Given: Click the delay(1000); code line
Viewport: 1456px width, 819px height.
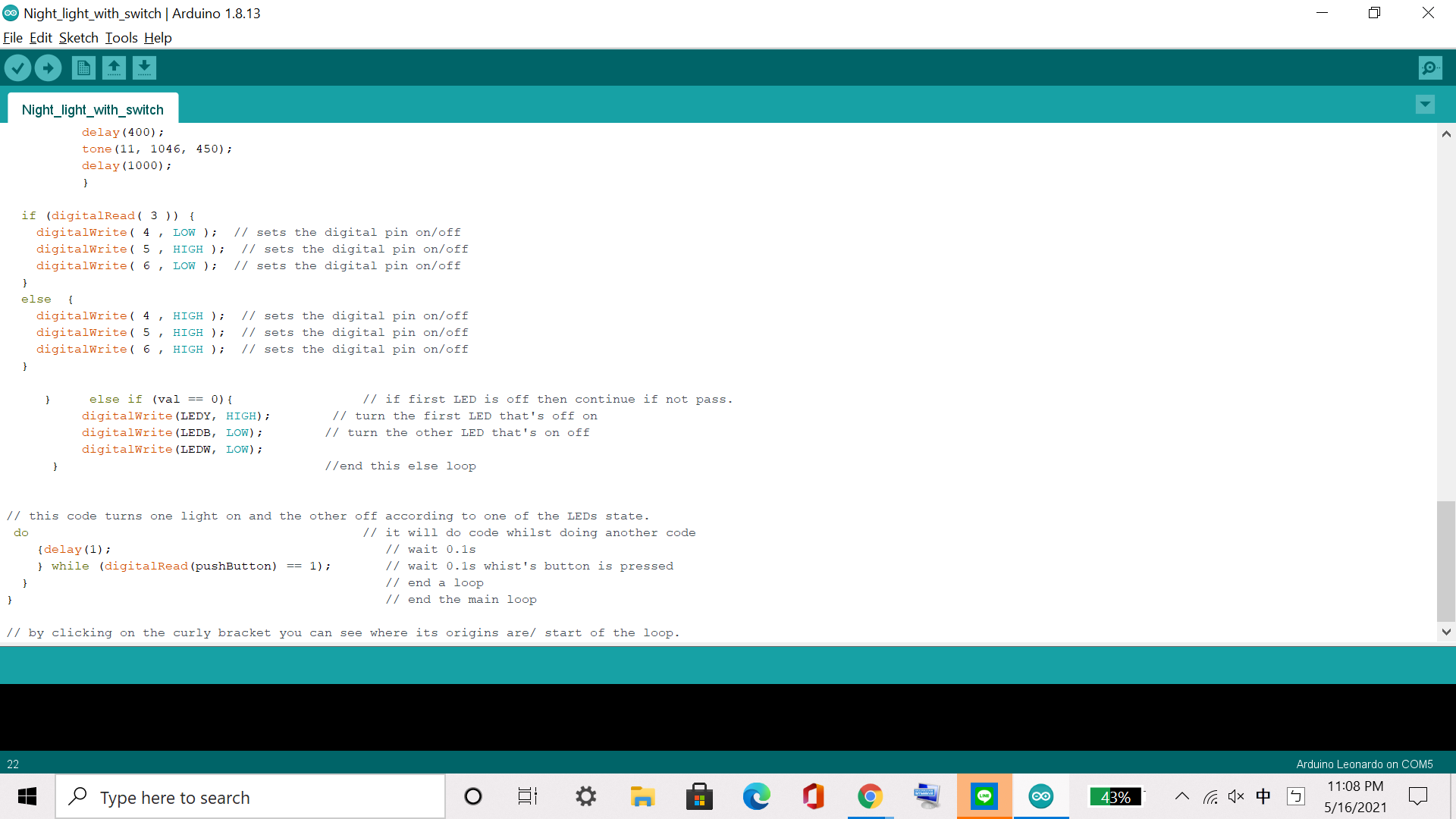Looking at the screenshot, I should [x=127, y=165].
